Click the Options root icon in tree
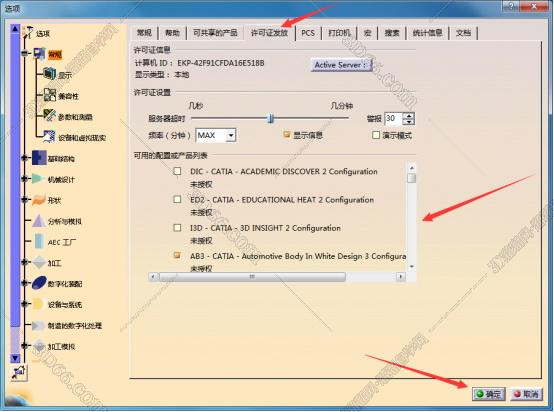This screenshot has width=554, height=412. [28, 32]
